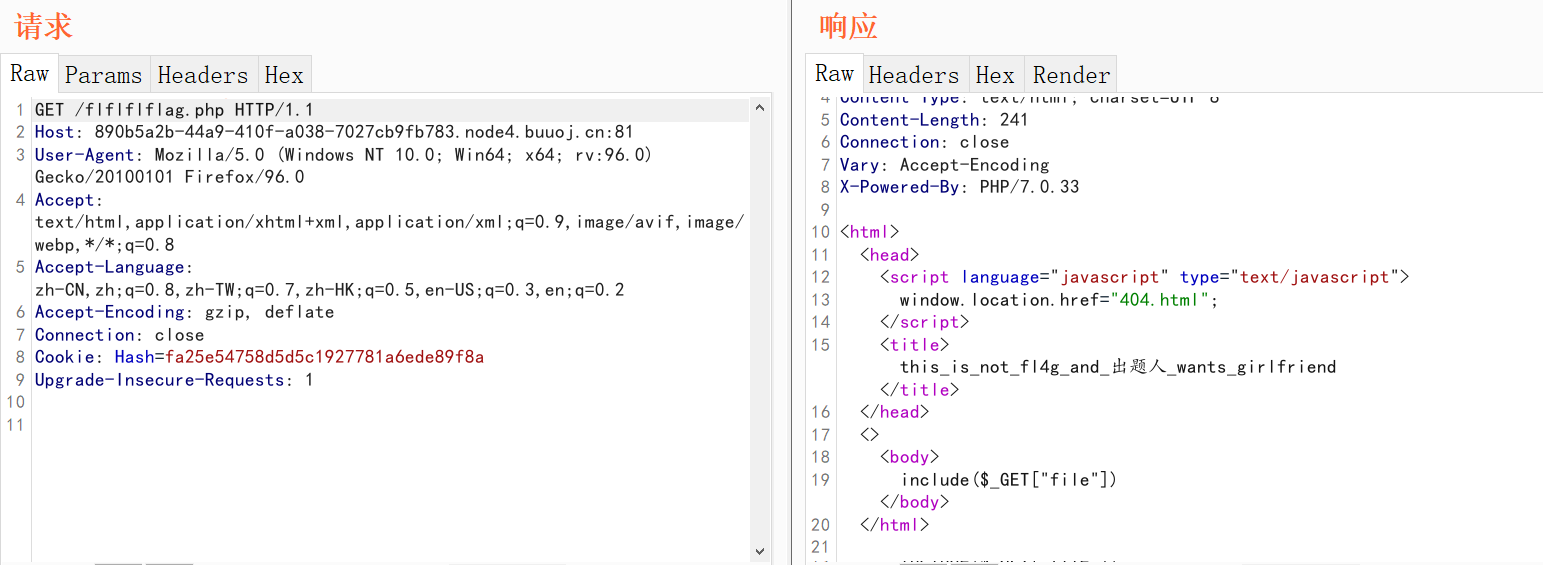
Task: Open the response Headers tab
Action: [914, 75]
